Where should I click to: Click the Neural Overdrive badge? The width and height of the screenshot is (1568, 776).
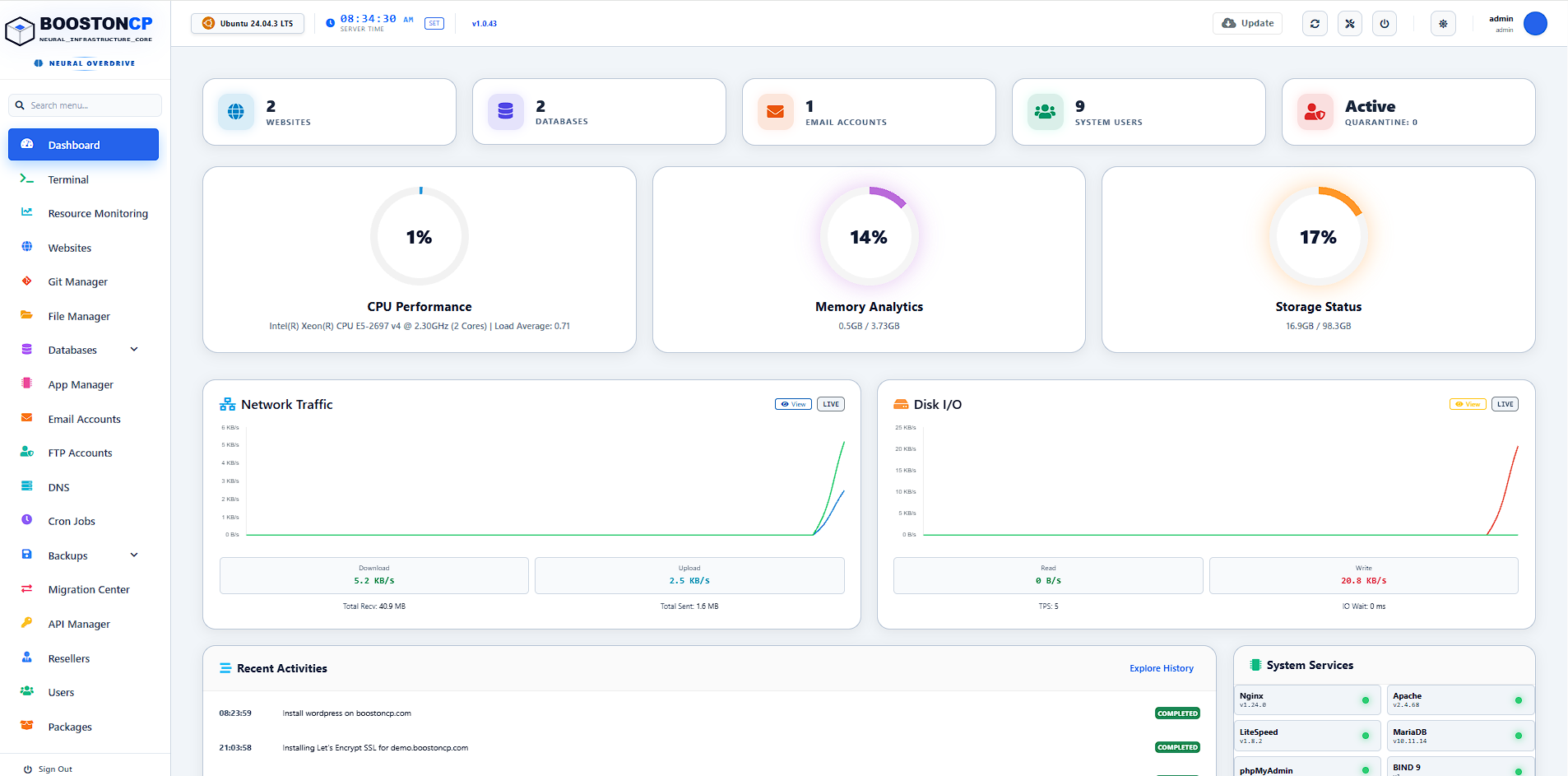tap(85, 63)
